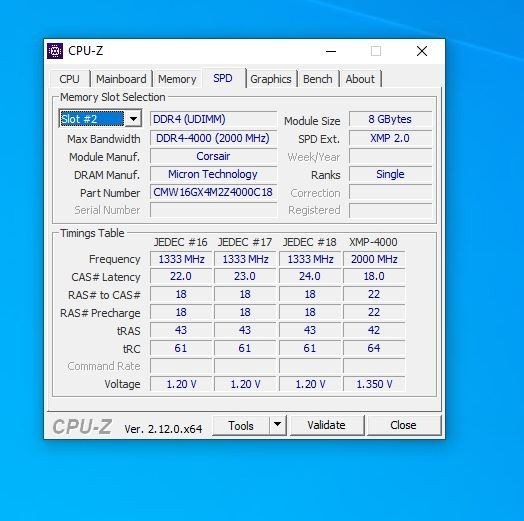This screenshot has height=521, width=524.
Task: Go to the Bench tab
Action: point(318,79)
